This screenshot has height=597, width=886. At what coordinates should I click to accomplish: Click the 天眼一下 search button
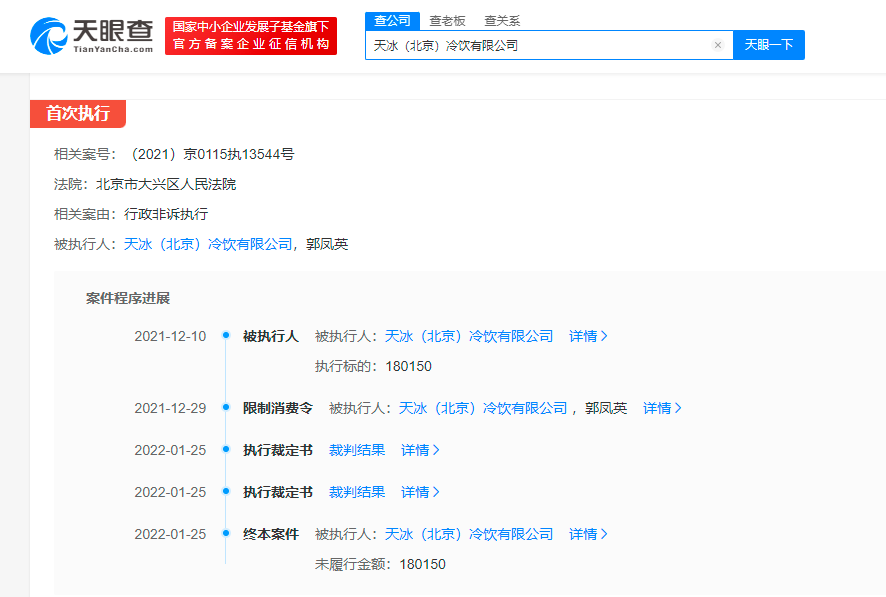tap(768, 45)
